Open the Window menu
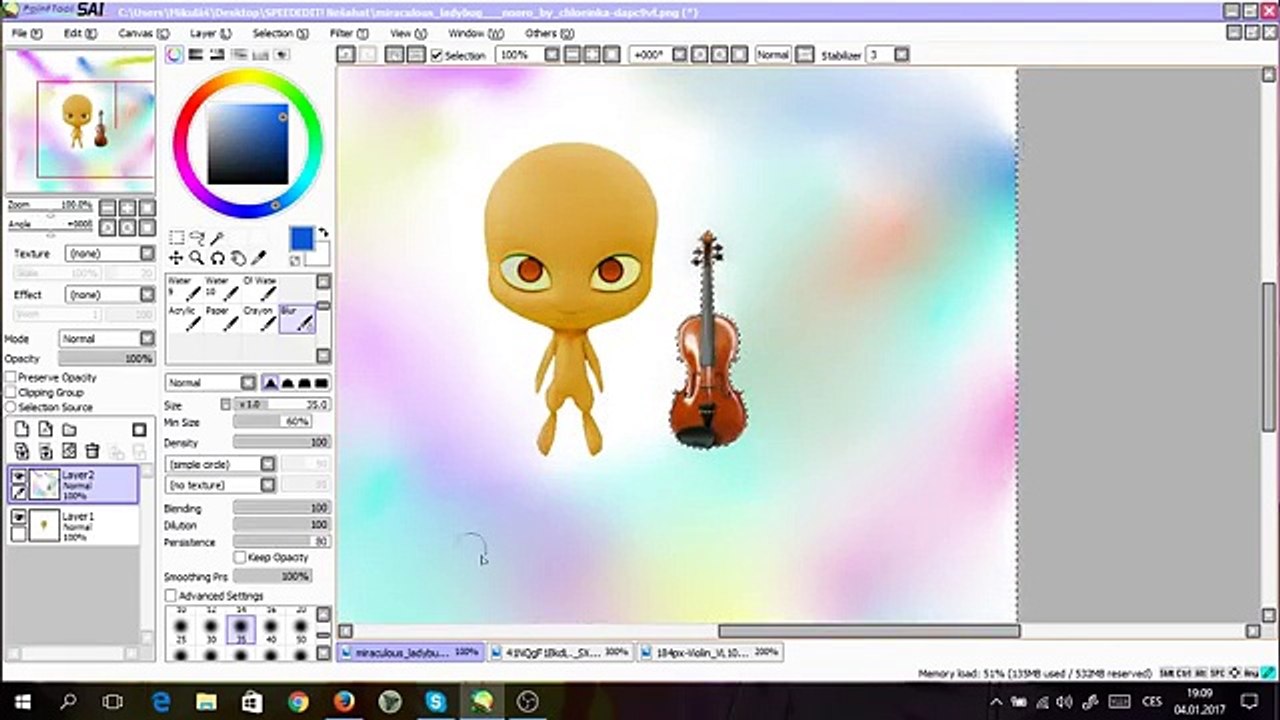1280x720 pixels. [475, 33]
